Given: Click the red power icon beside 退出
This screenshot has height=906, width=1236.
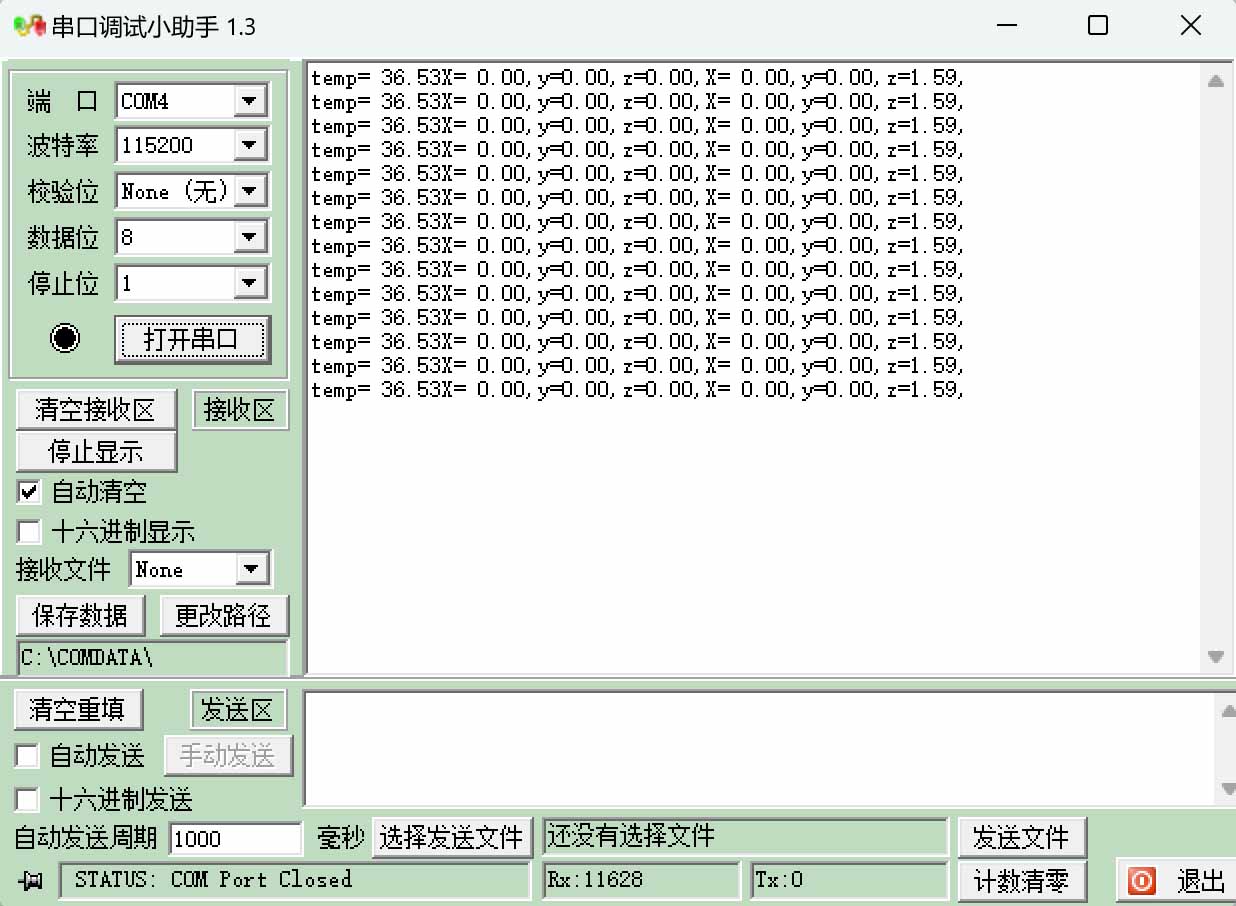Looking at the screenshot, I should 1141,881.
